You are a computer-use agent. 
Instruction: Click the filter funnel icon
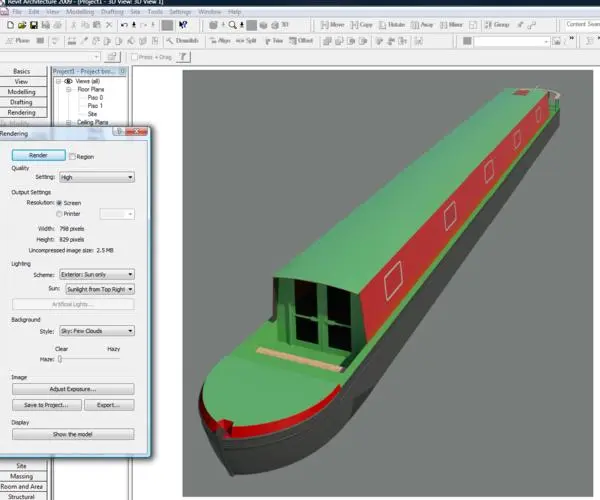click(x=184, y=57)
